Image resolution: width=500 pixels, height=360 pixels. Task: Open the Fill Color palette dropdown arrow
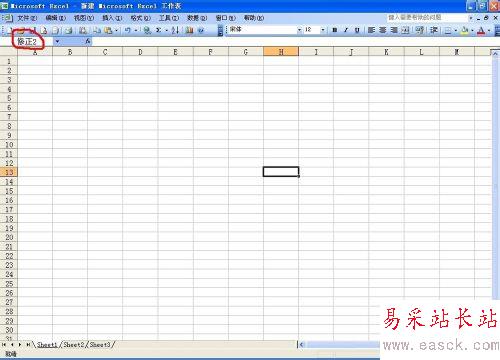coord(472,30)
